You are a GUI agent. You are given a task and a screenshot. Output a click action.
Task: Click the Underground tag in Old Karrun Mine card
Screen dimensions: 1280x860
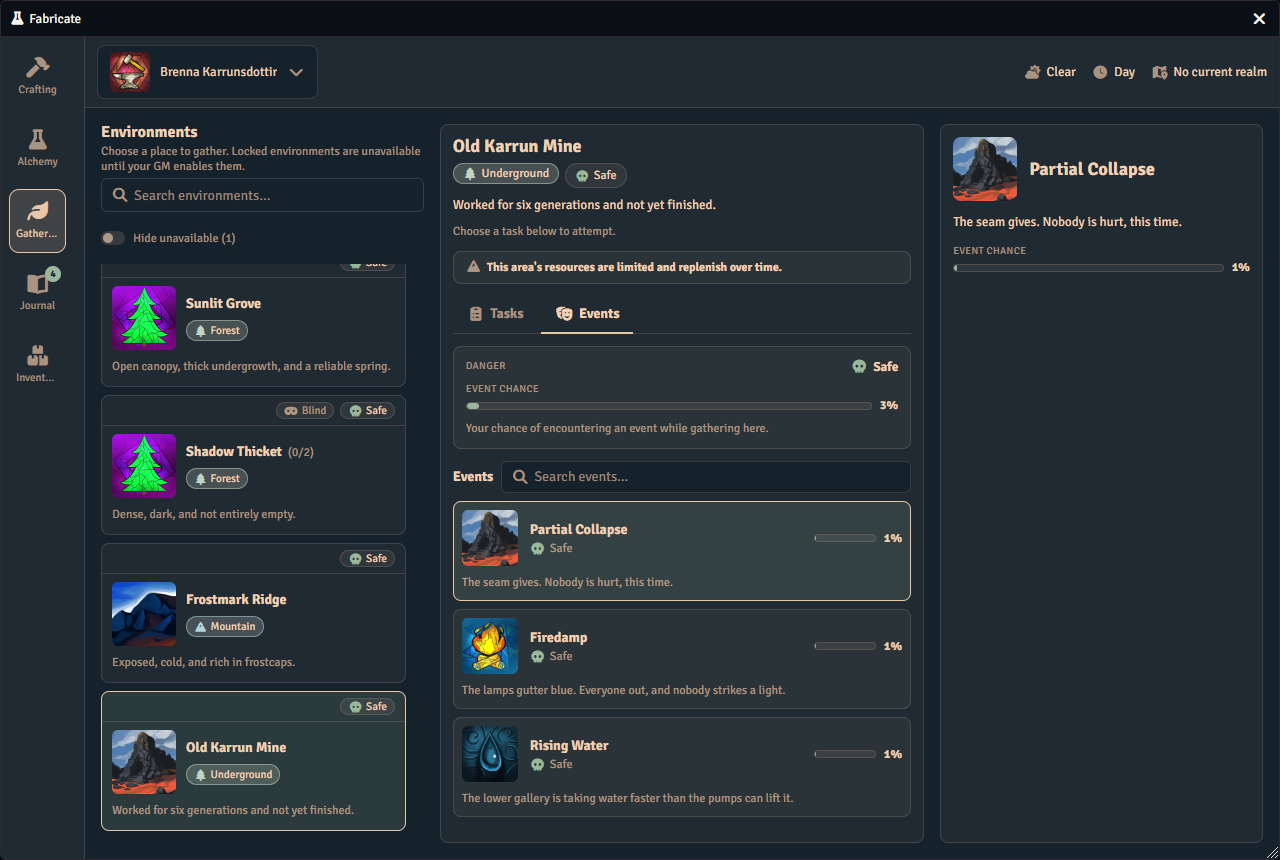tap(233, 774)
